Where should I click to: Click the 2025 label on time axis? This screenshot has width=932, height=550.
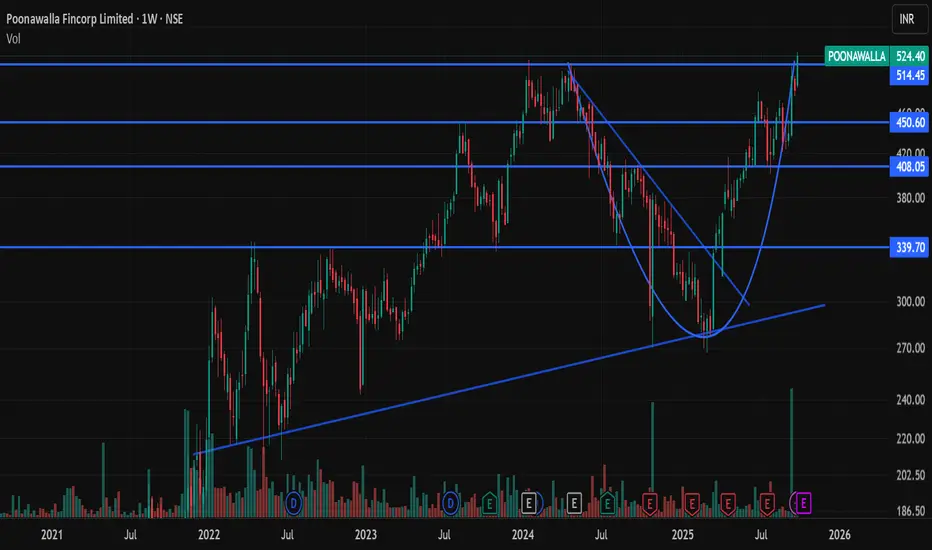682,535
